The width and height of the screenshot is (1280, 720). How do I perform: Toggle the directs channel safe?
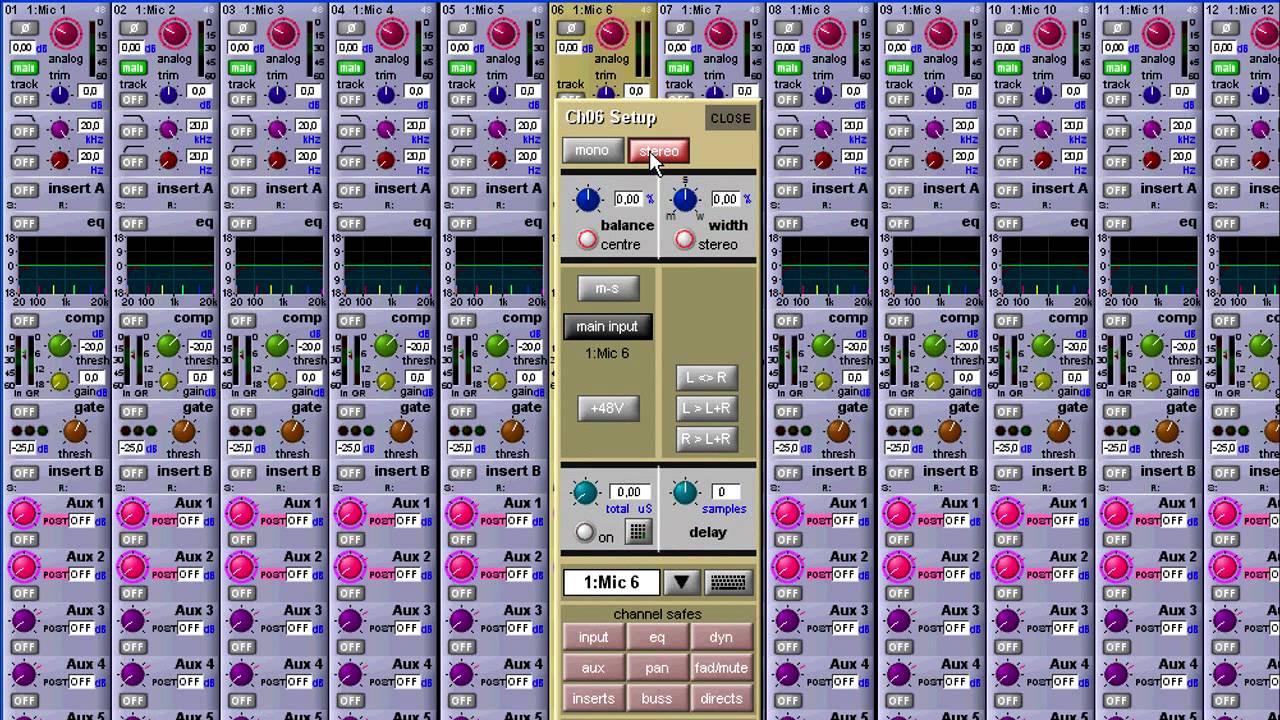click(x=721, y=699)
